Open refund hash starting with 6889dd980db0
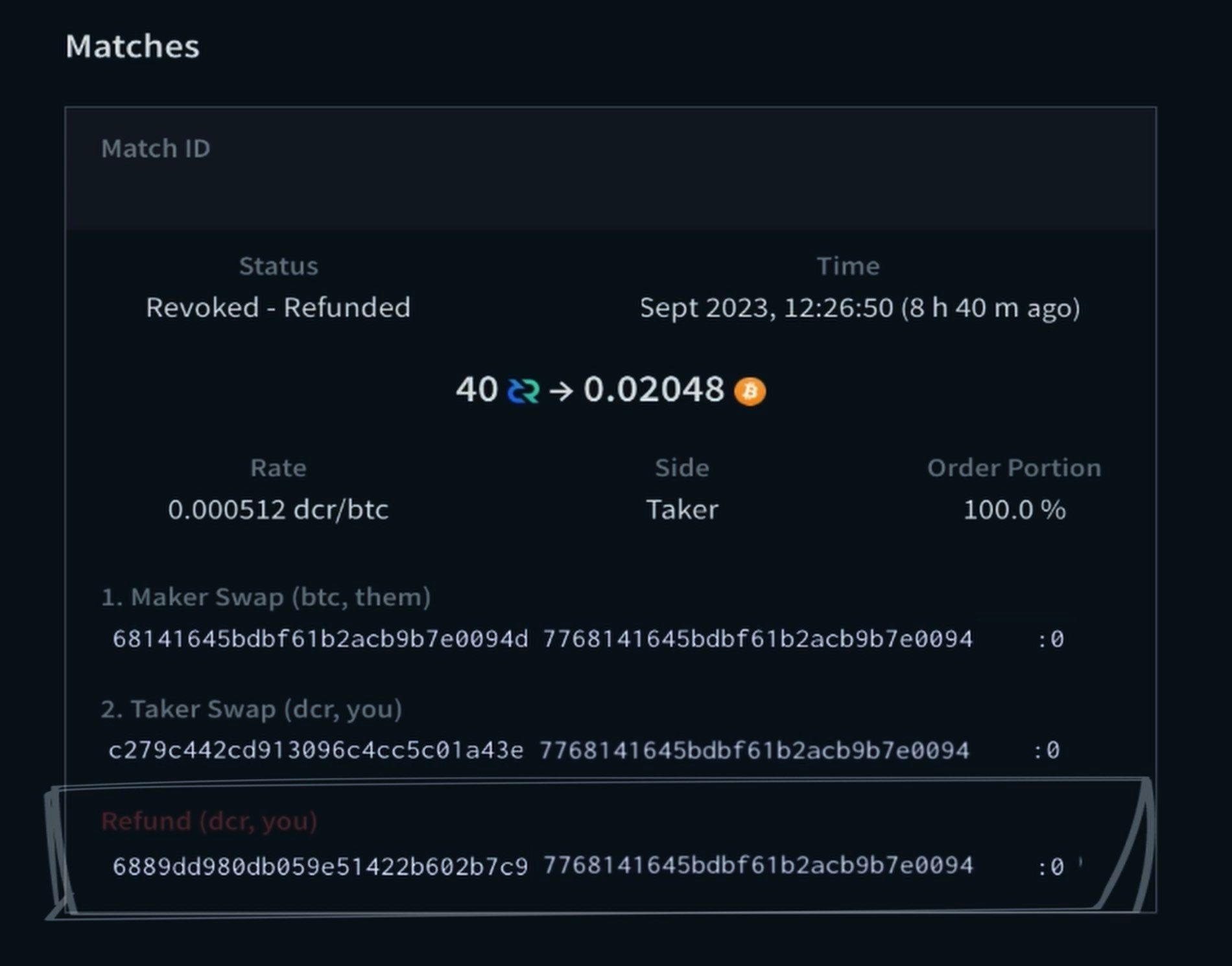This screenshot has height=966, width=1232. click(320, 866)
